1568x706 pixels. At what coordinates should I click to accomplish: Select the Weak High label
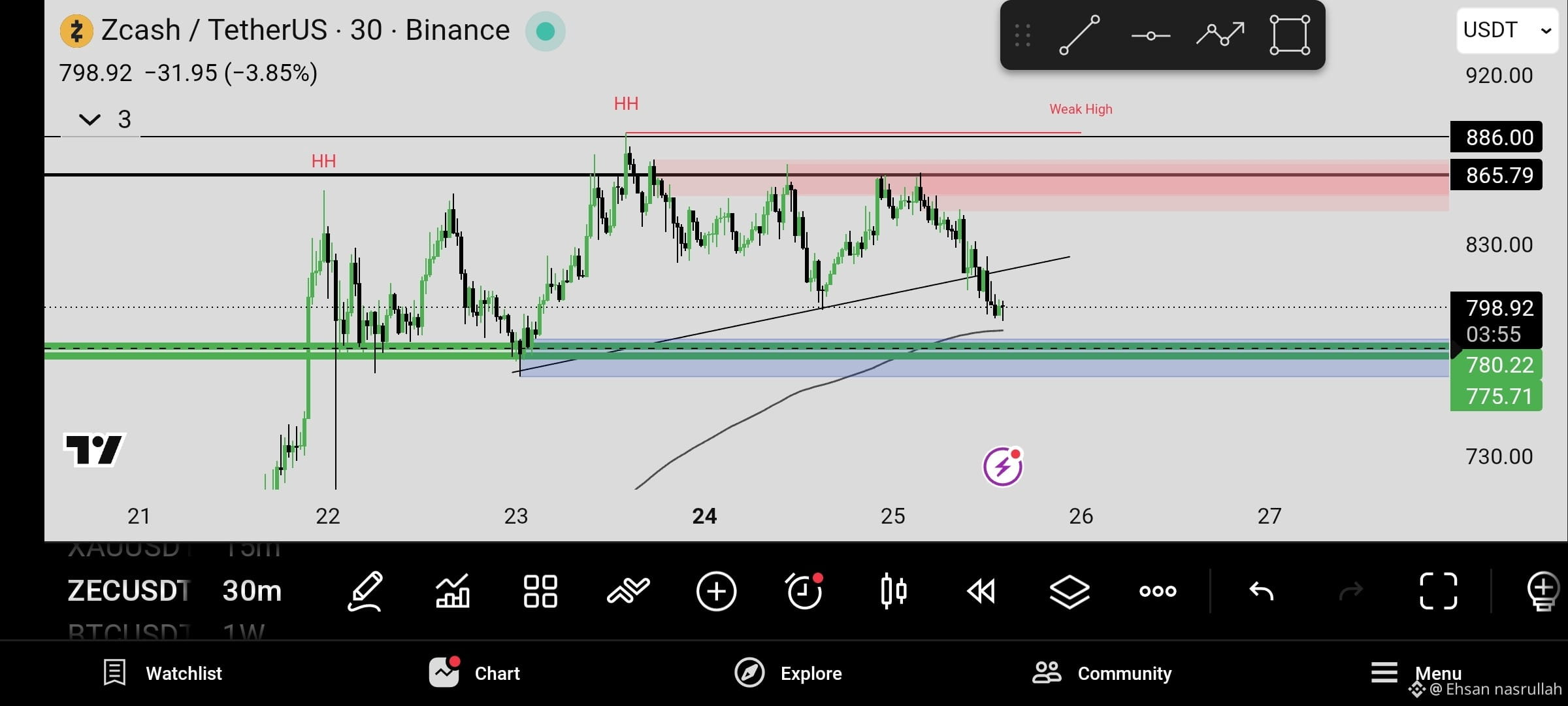[x=1081, y=109]
